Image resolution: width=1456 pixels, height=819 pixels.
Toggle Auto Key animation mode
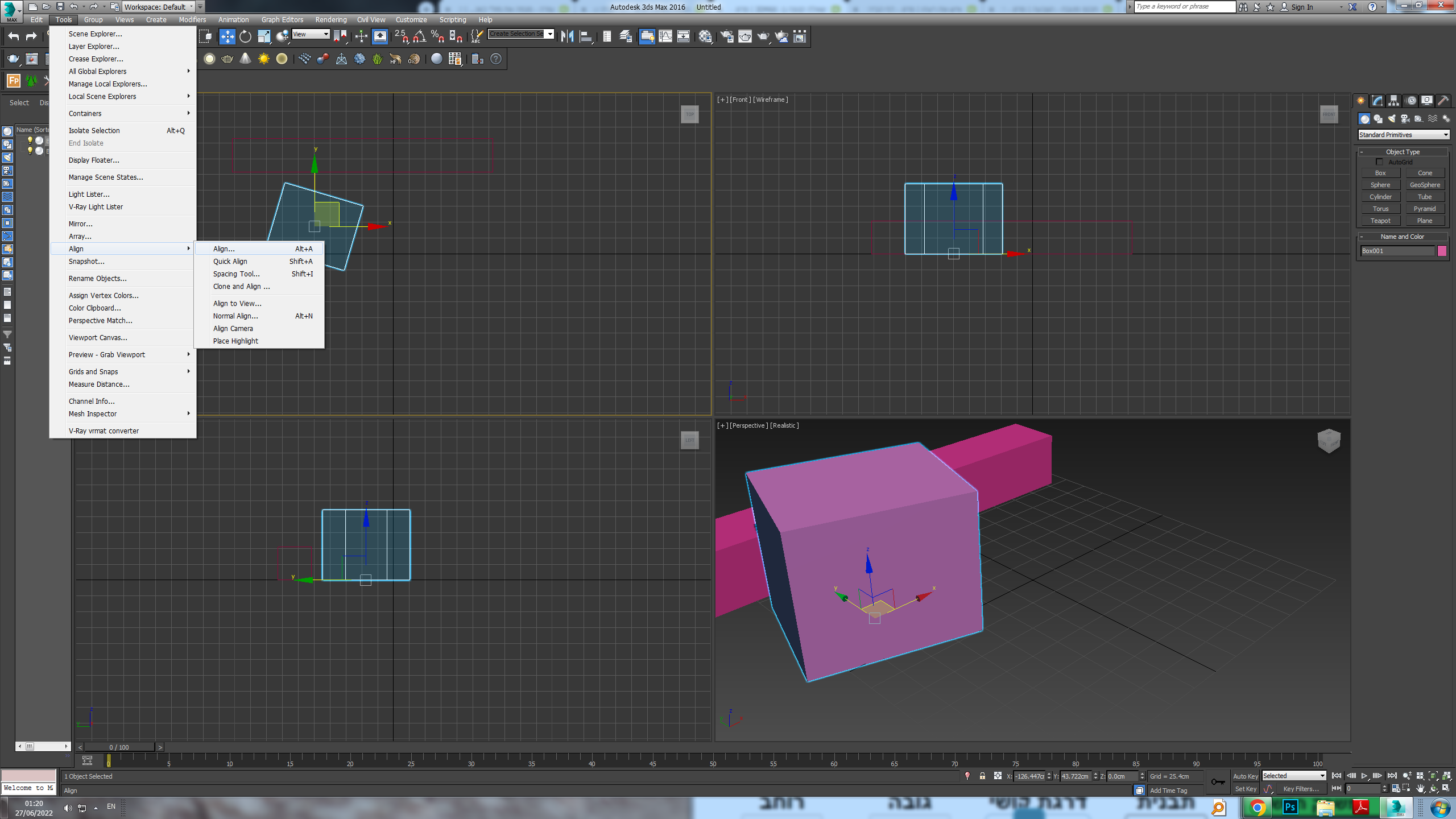point(1245,776)
